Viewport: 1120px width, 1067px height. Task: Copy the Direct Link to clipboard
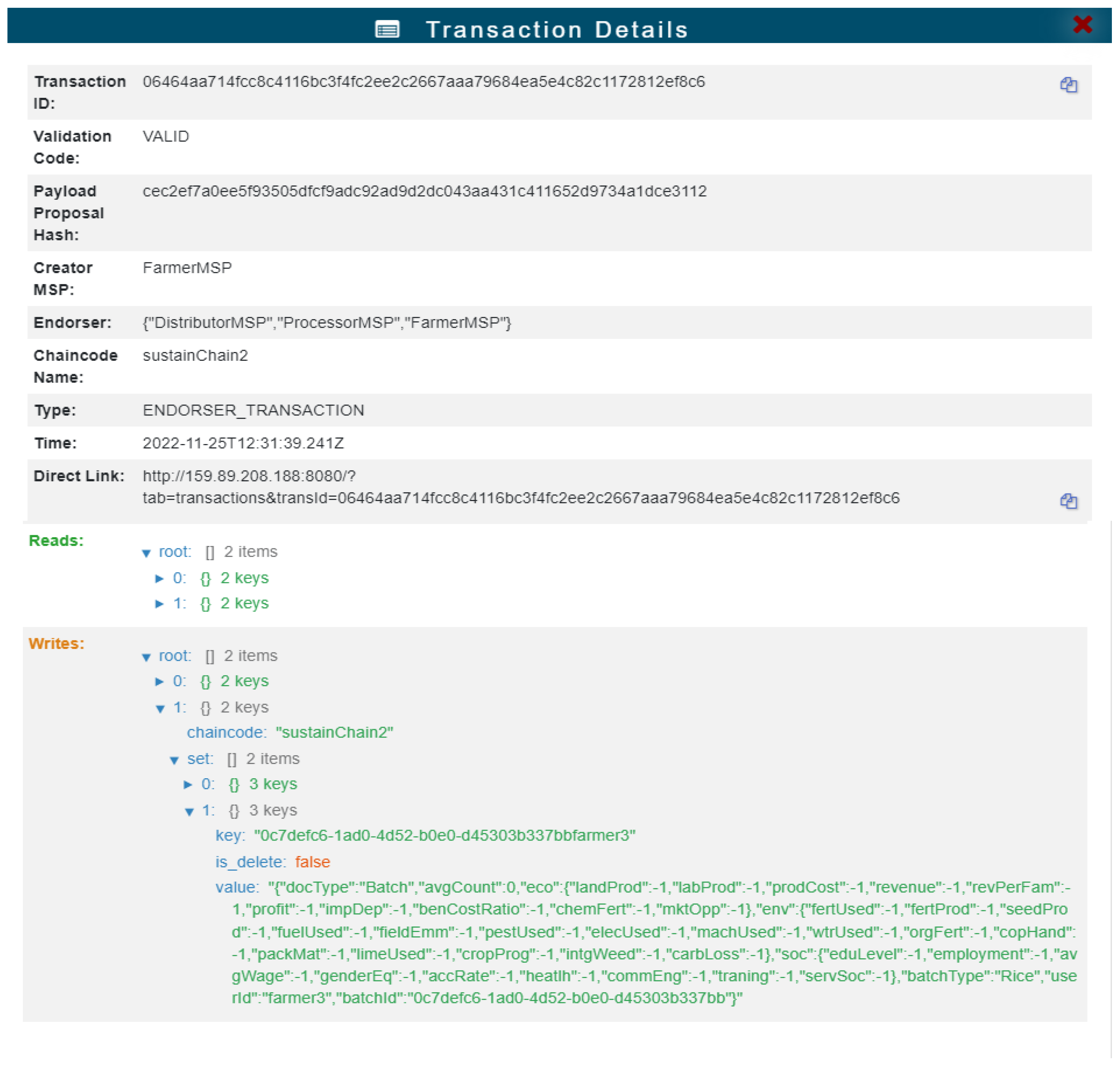(1068, 501)
